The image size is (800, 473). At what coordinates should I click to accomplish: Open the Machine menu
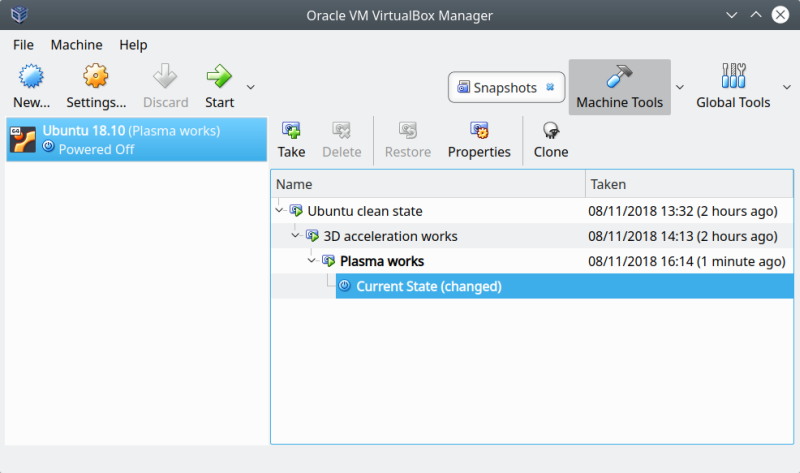coord(76,45)
